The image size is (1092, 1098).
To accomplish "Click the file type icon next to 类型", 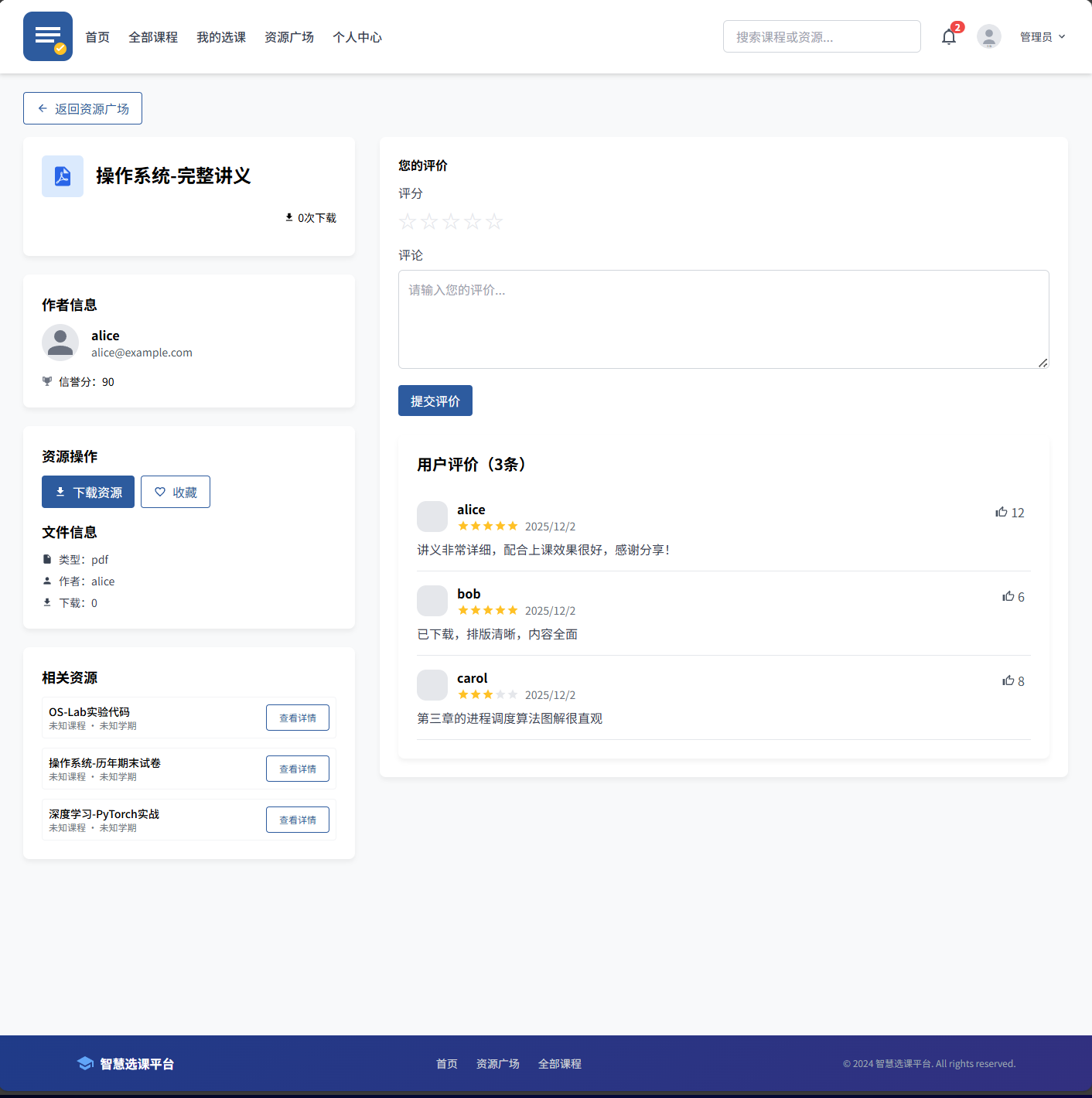I will tap(47, 559).
